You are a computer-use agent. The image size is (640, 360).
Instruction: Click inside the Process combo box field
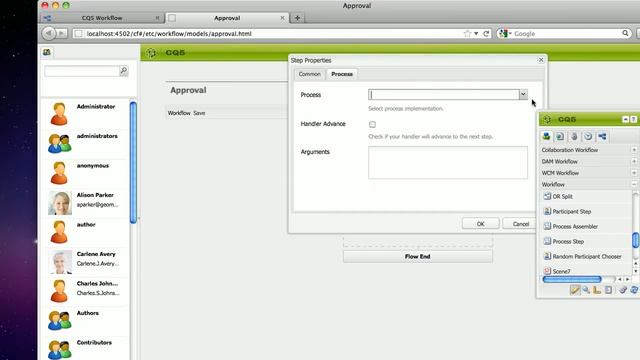point(443,95)
